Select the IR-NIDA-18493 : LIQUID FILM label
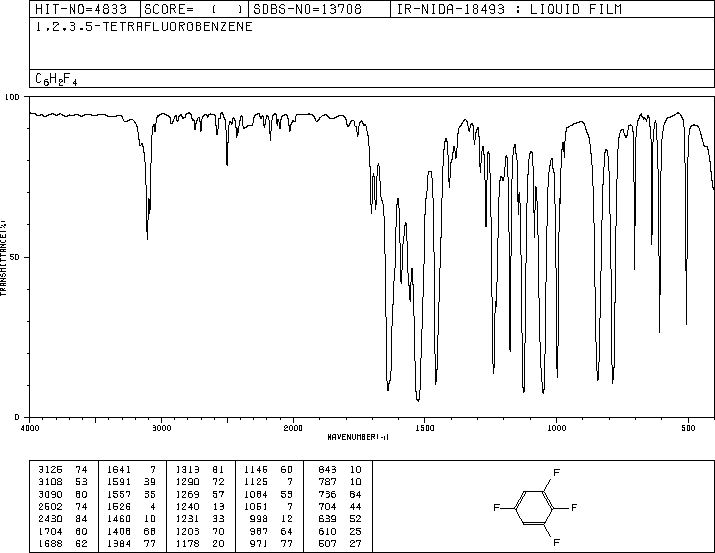Image resolution: width=715 pixels, height=553 pixels. point(509,9)
